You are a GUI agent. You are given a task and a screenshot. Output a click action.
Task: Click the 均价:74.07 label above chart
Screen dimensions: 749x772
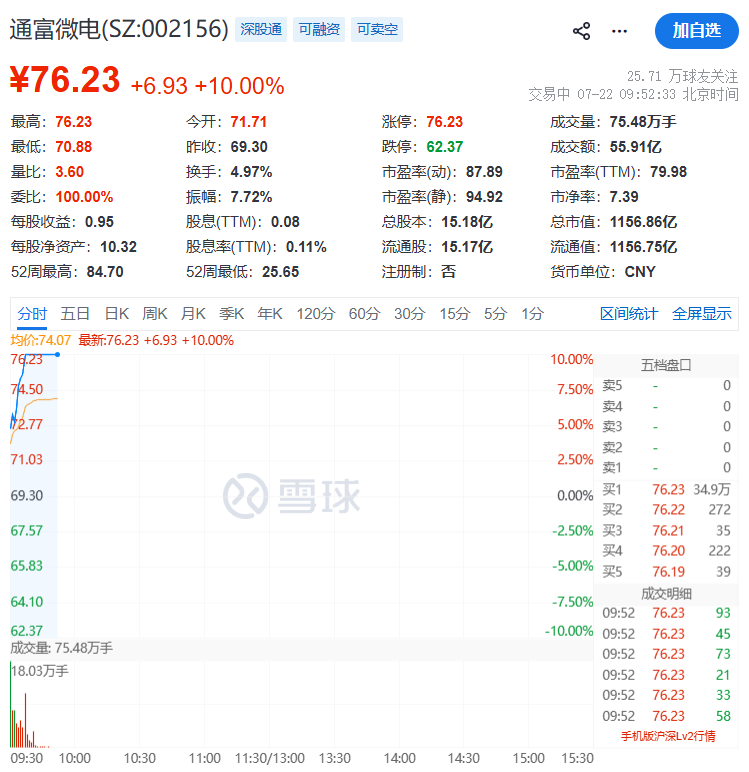click(x=41, y=340)
